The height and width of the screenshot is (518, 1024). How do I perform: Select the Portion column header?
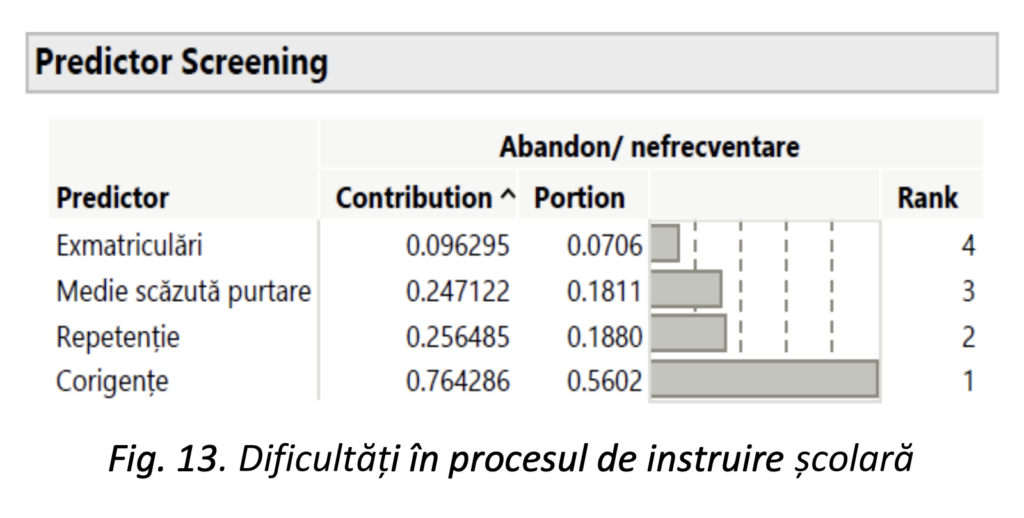click(x=579, y=197)
